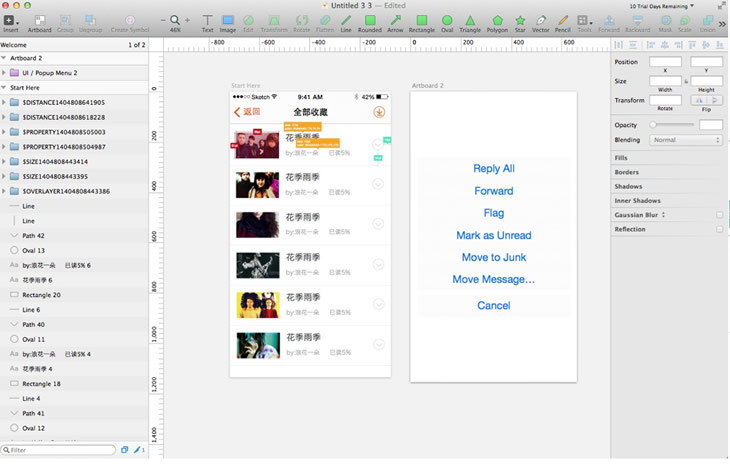The image size is (730, 464).
Task: Activate the Pencil tool
Action: coord(563,23)
